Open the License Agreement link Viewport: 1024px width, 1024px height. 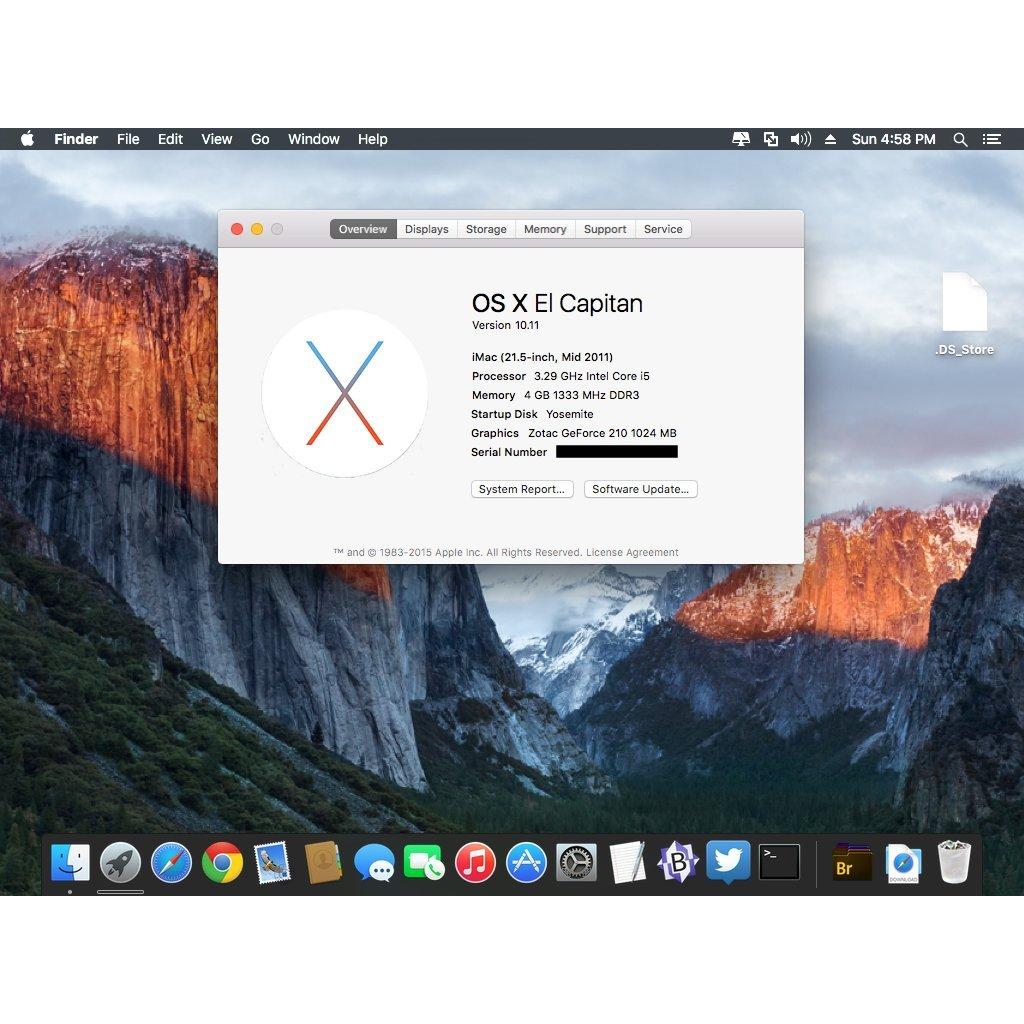632,552
